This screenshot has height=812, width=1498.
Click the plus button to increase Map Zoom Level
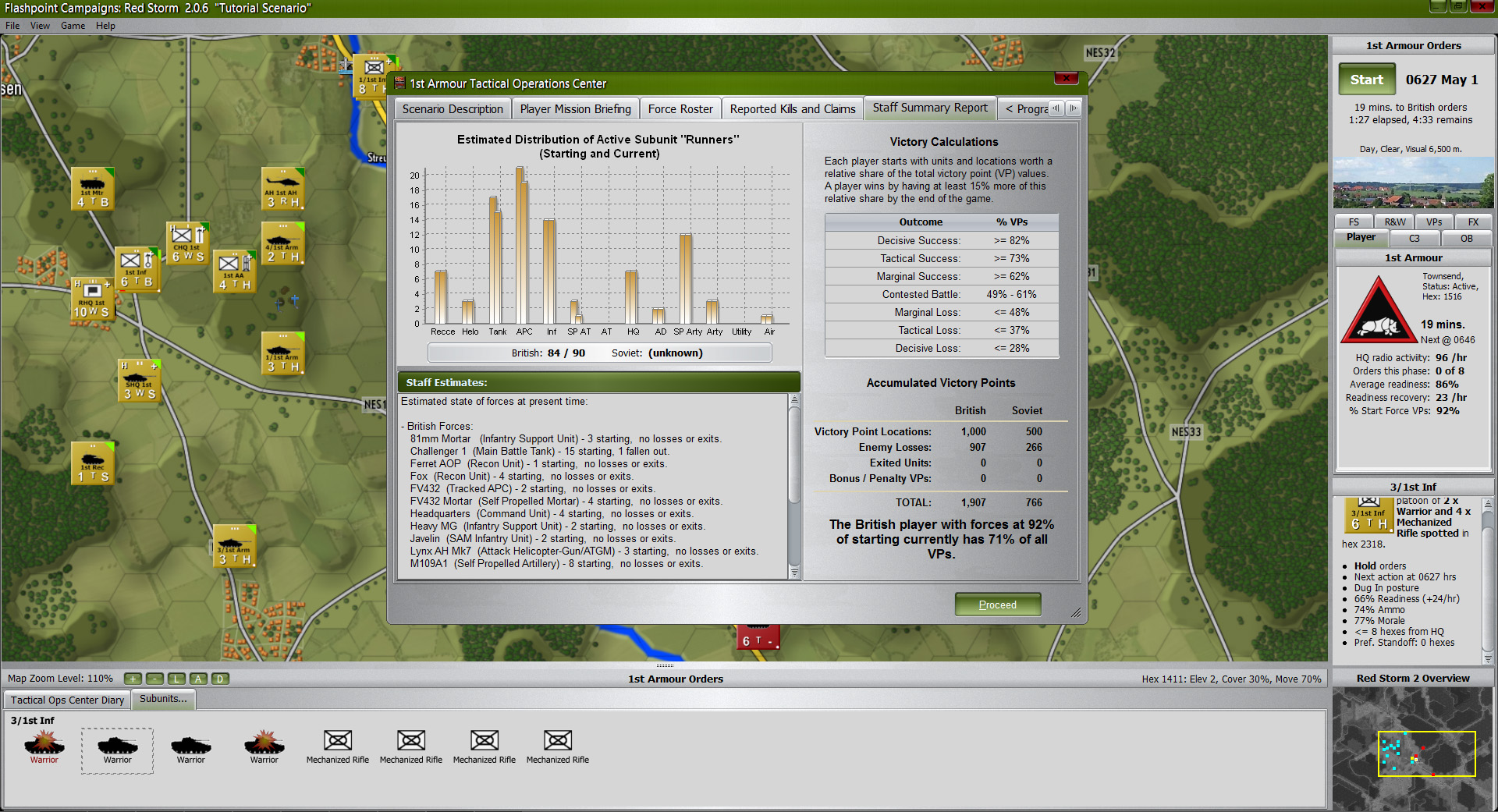point(133,679)
